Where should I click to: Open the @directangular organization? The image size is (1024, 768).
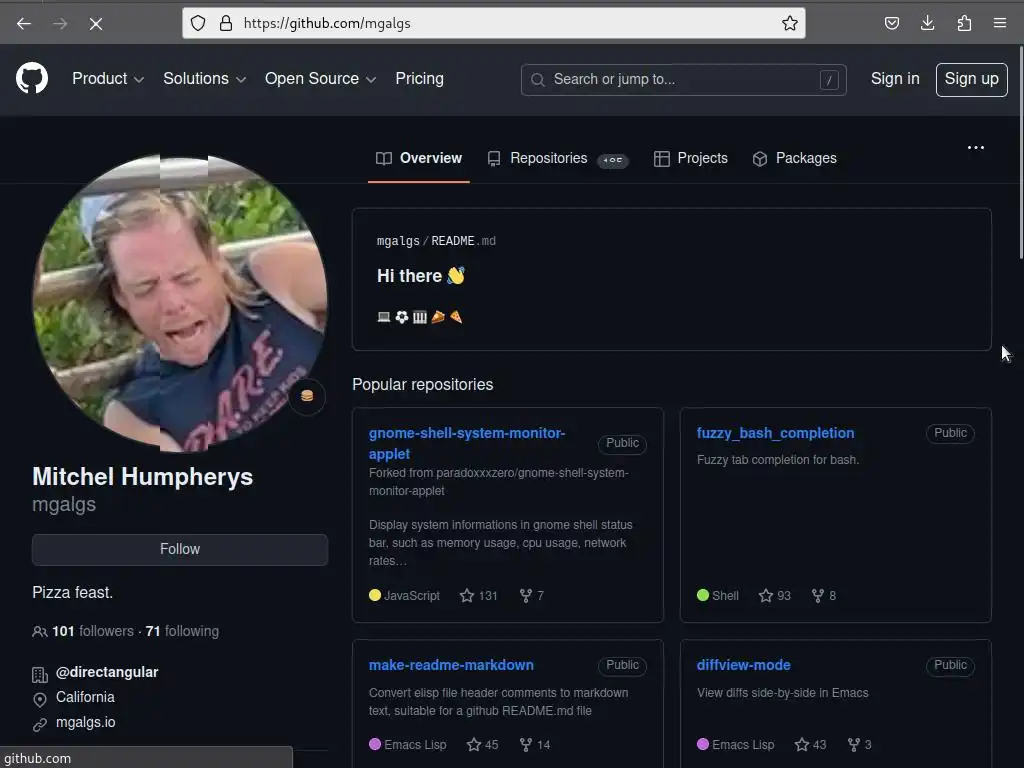click(107, 672)
